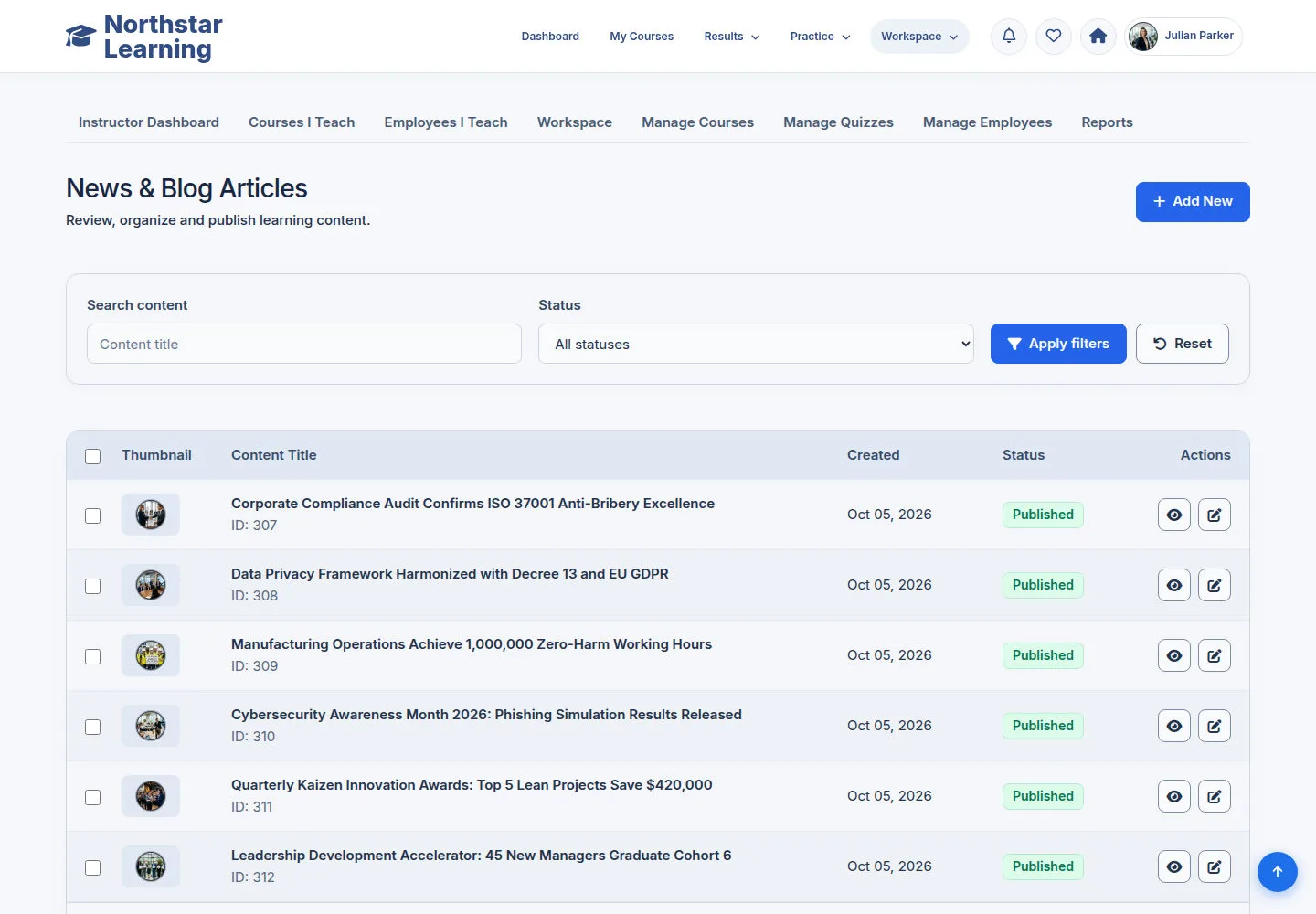Edit the Data Privacy Framework article
This screenshot has height=914, width=1316.
click(1215, 585)
